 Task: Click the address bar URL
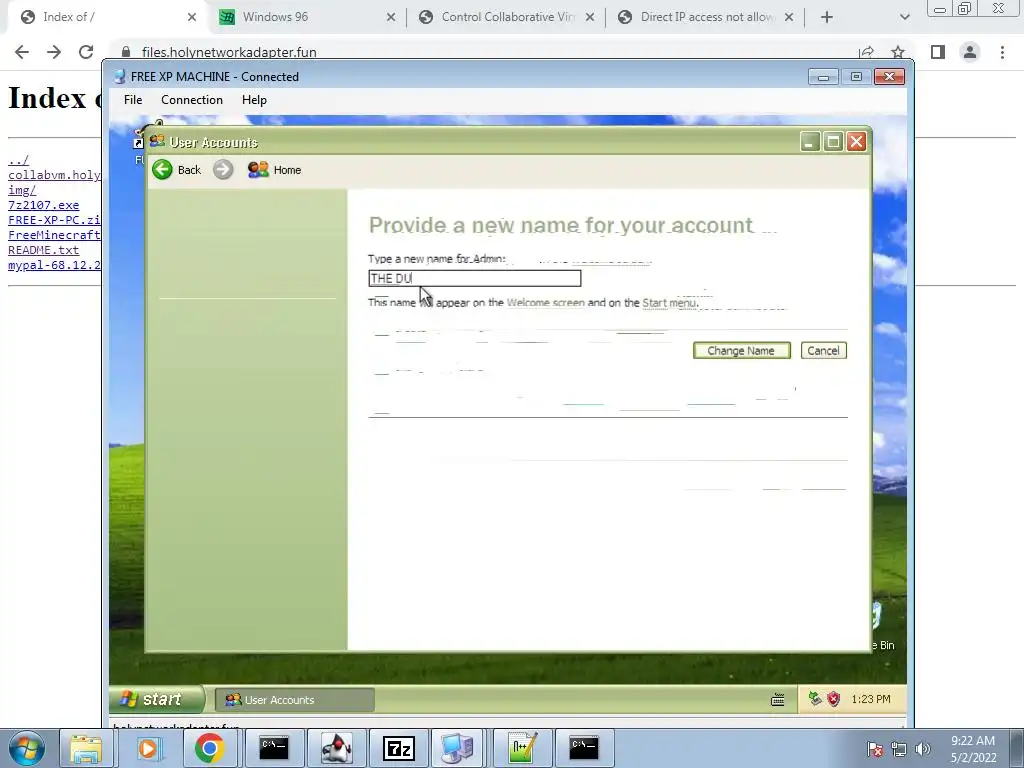[x=229, y=52]
